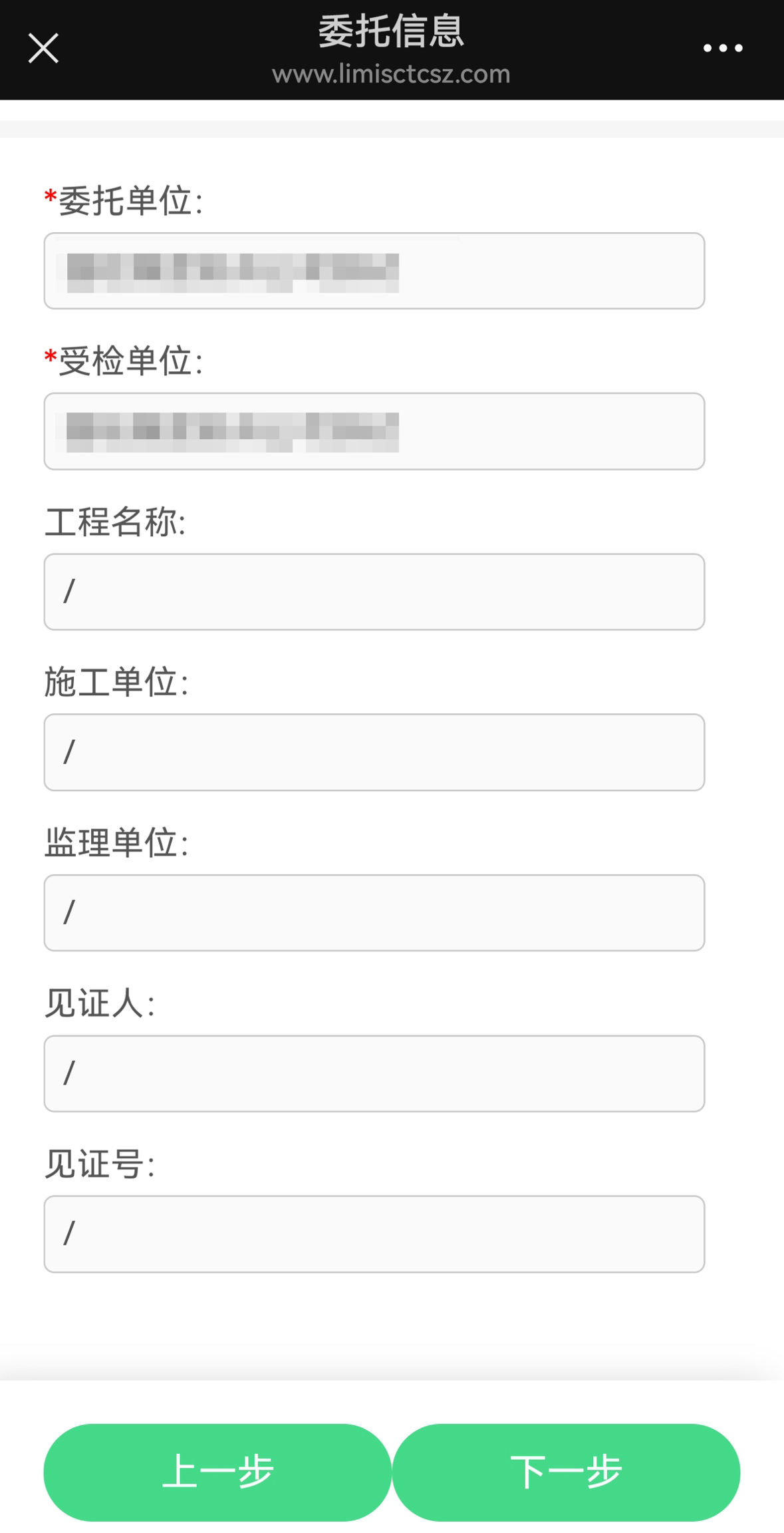Open the three-dot more options menu

[723, 48]
